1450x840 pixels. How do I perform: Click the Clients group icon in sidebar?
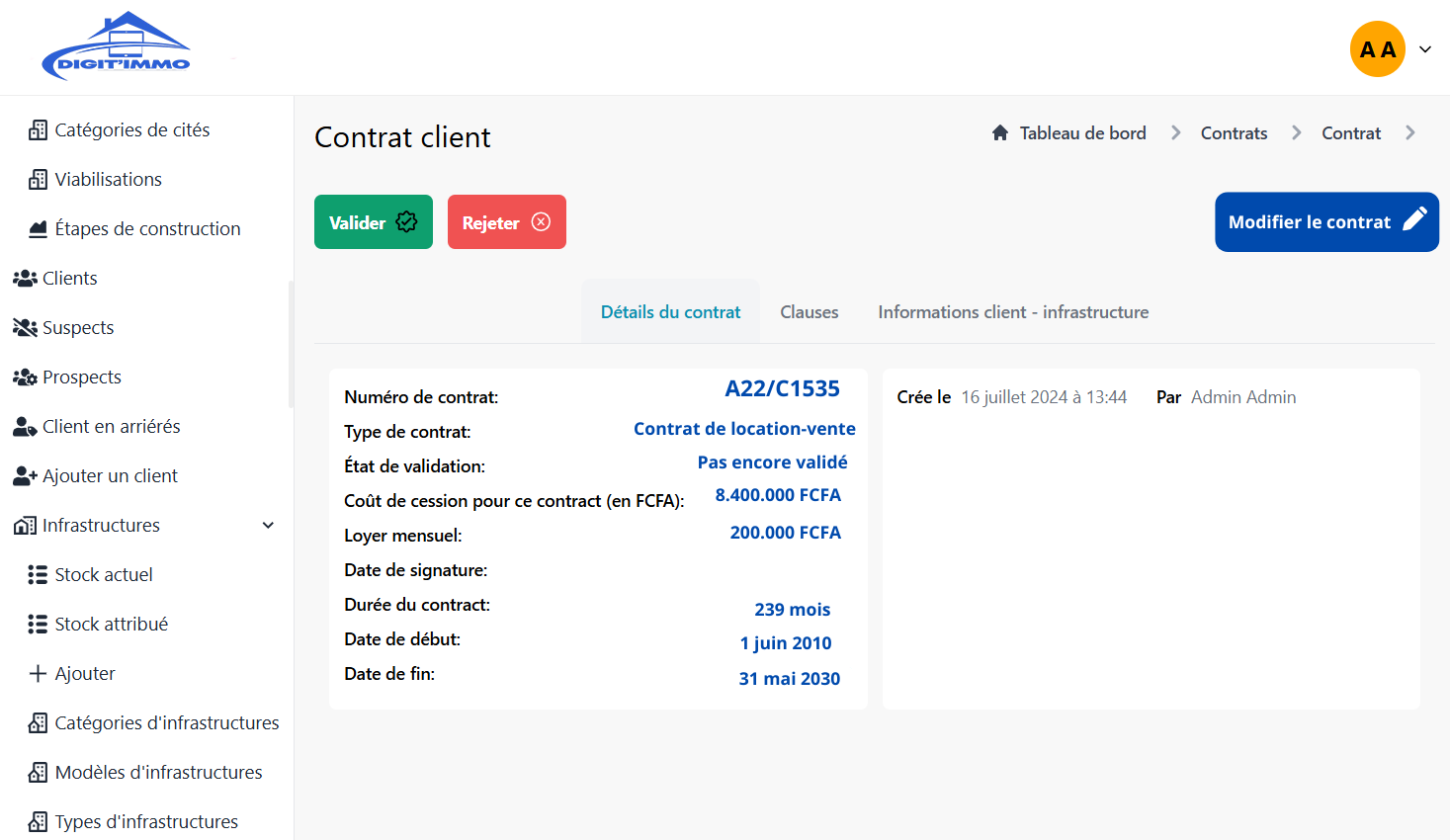pos(25,279)
